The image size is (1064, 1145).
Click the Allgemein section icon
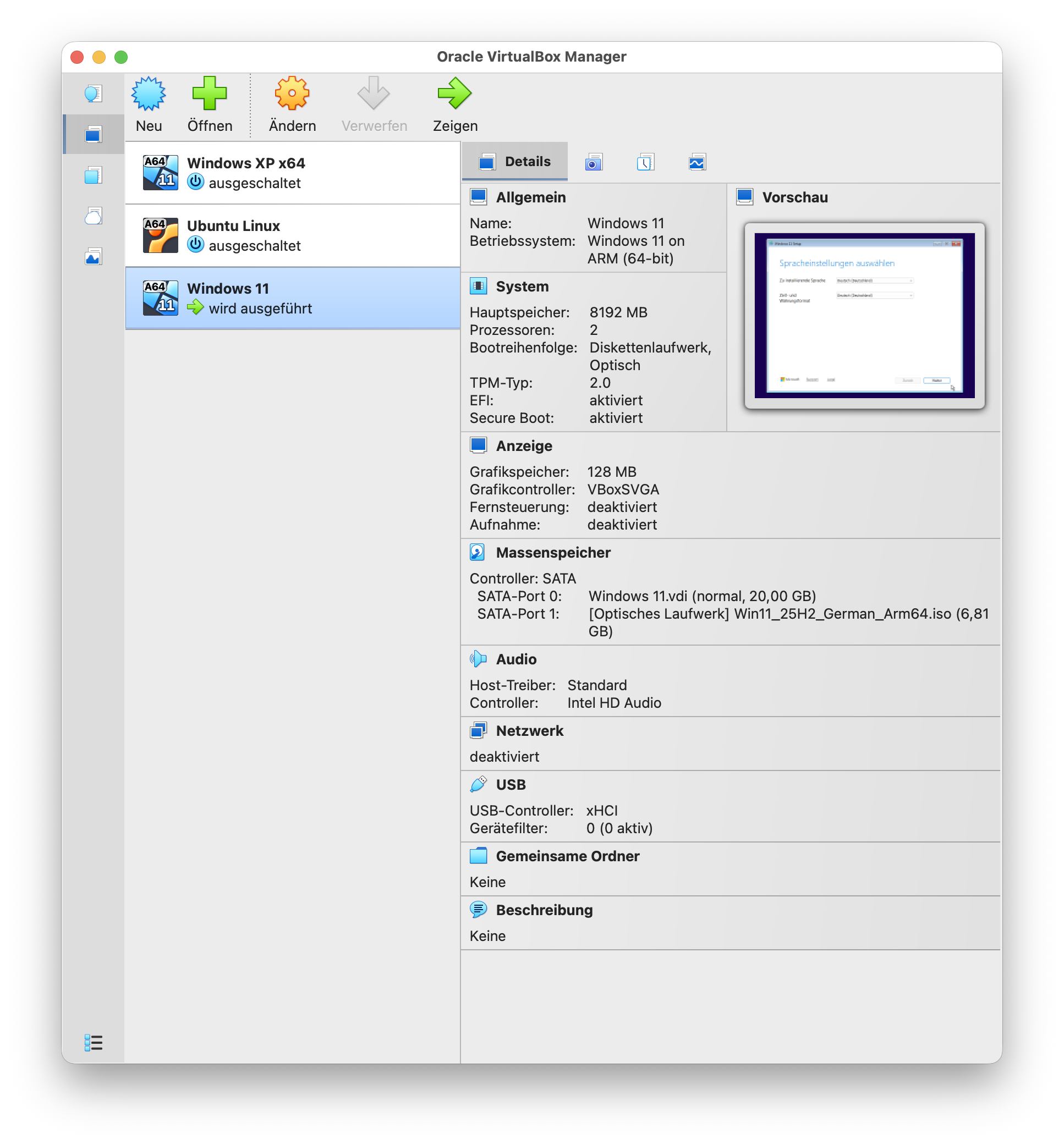tap(479, 197)
